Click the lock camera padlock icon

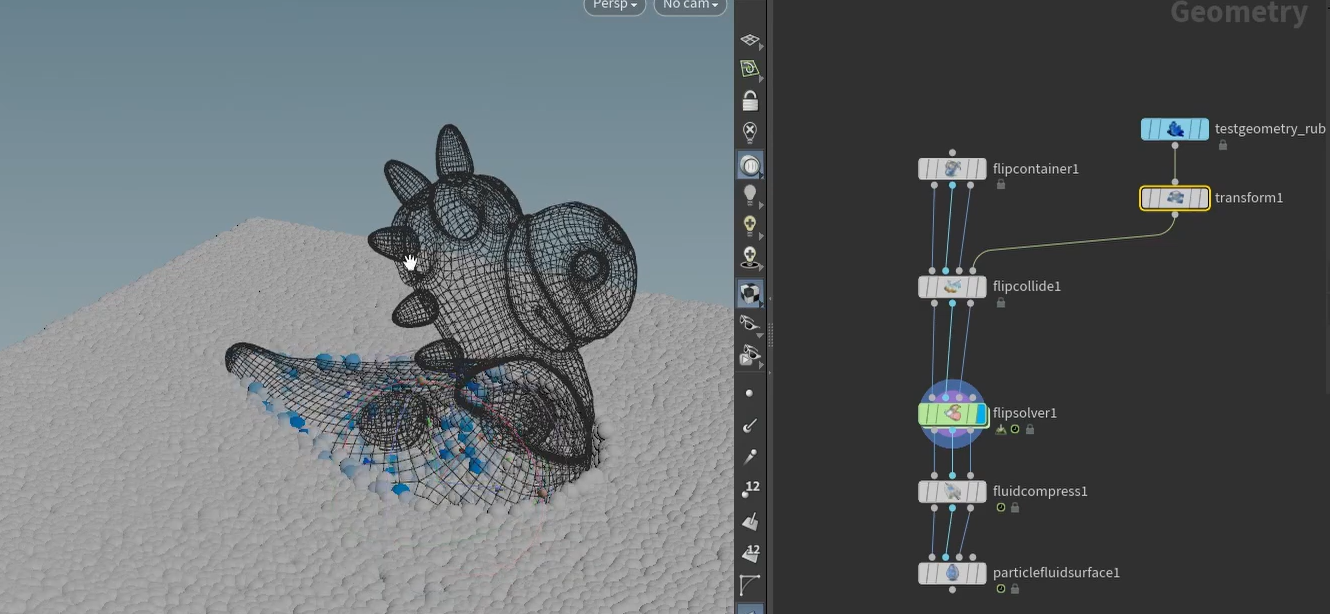click(x=749, y=101)
